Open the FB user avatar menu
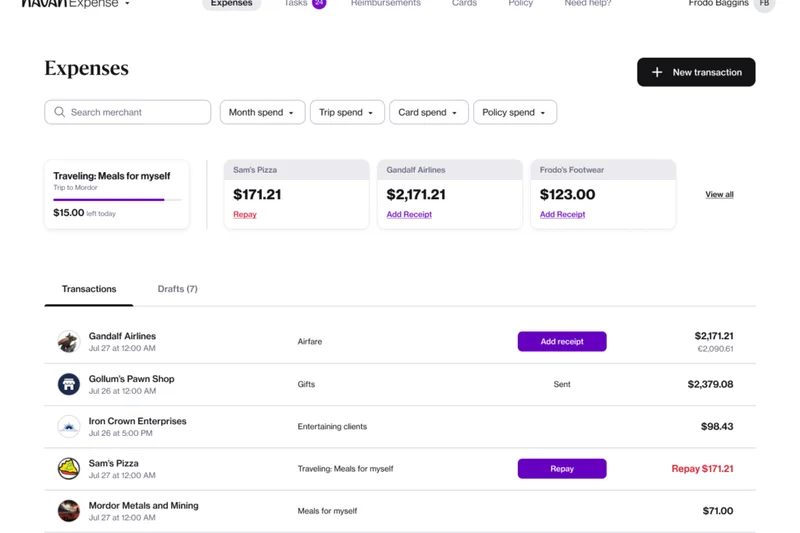Screen dimensions: 800x533 (x=764, y=4)
